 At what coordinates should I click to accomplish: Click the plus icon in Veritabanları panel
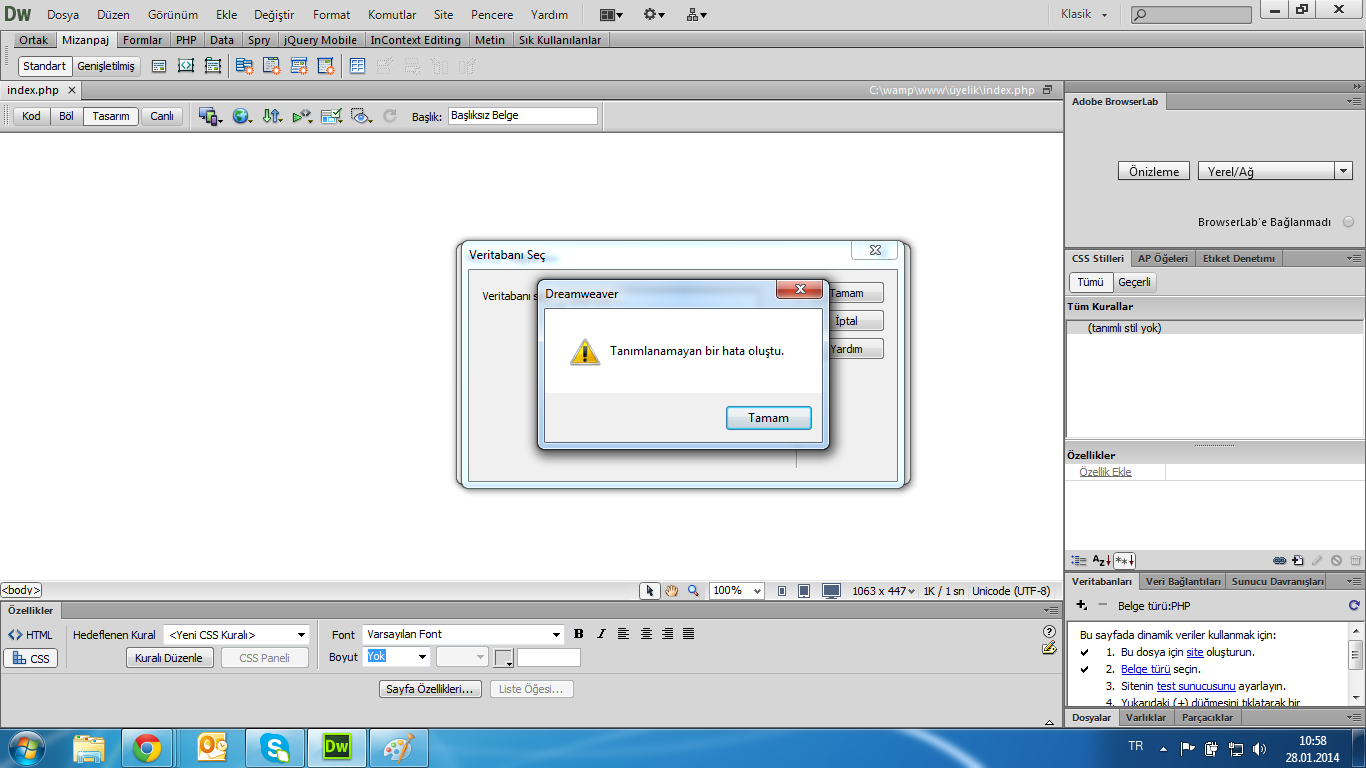[1081, 605]
